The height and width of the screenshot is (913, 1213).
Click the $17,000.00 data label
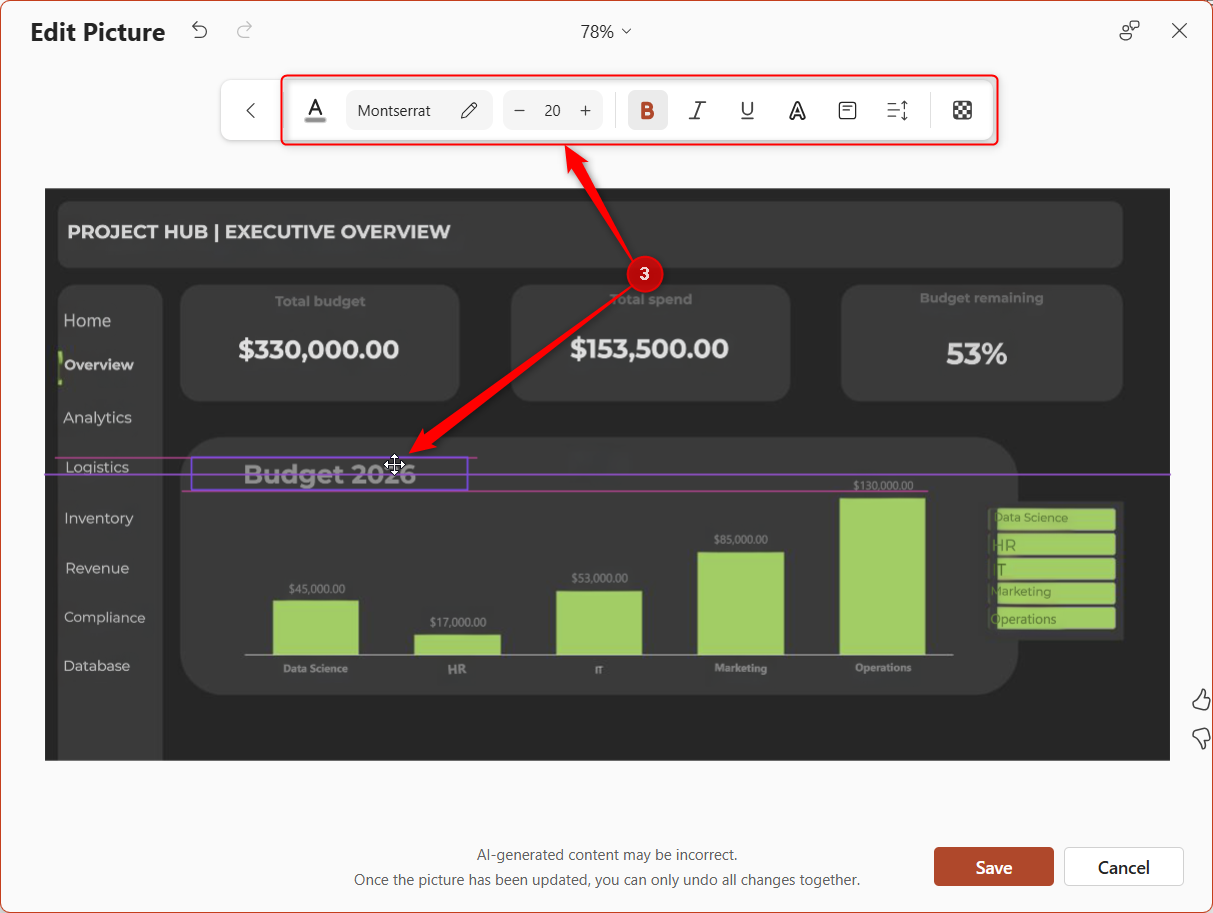pos(458,622)
